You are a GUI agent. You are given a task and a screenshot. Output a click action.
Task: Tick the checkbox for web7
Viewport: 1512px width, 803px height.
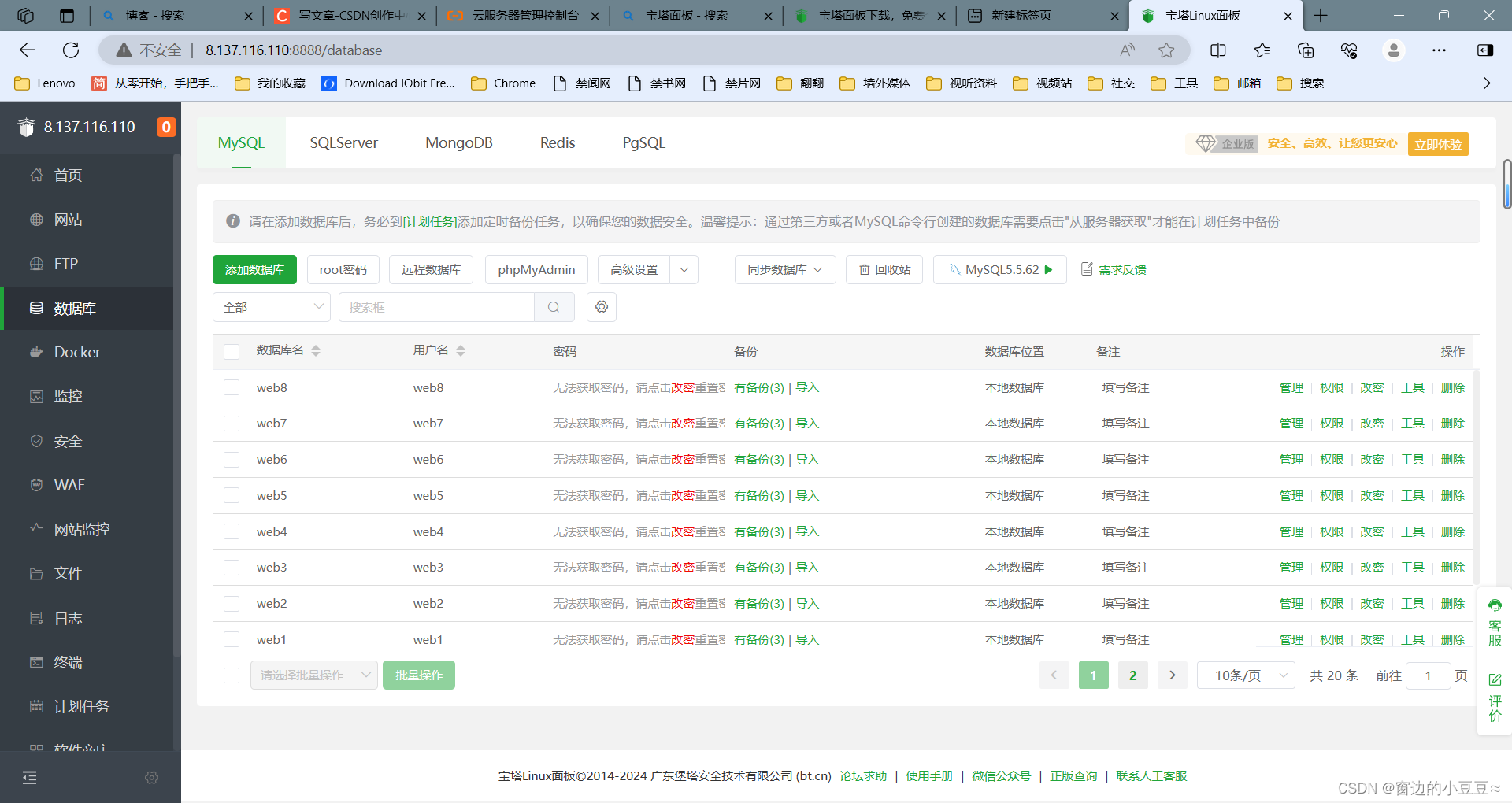click(x=232, y=424)
